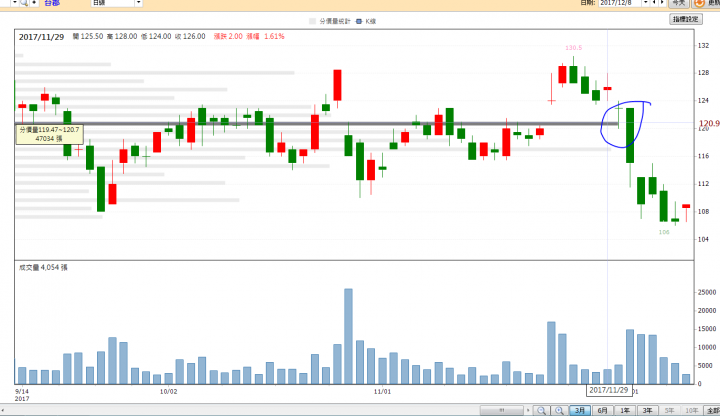Toggle the 分價量統計 legend entry

[x=330, y=21]
